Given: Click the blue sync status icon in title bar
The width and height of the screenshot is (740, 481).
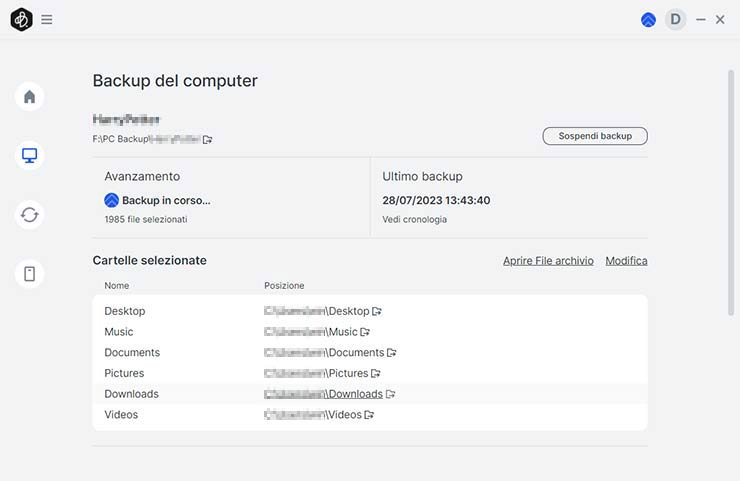Looking at the screenshot, I should 648,19.
